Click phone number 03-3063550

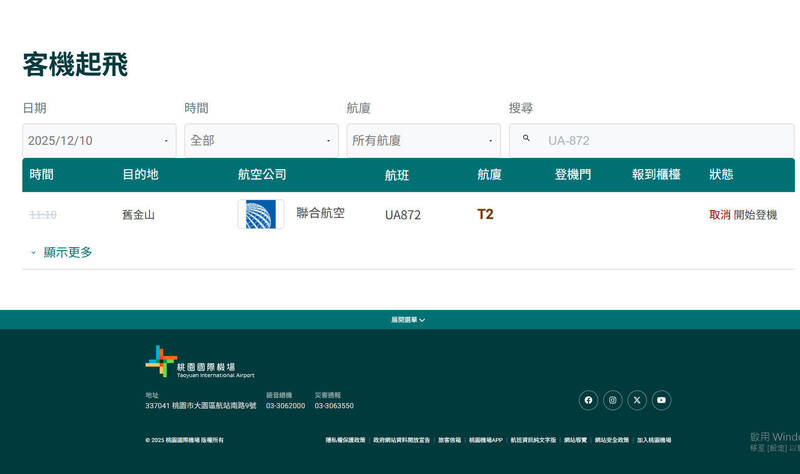coord(334,406)
